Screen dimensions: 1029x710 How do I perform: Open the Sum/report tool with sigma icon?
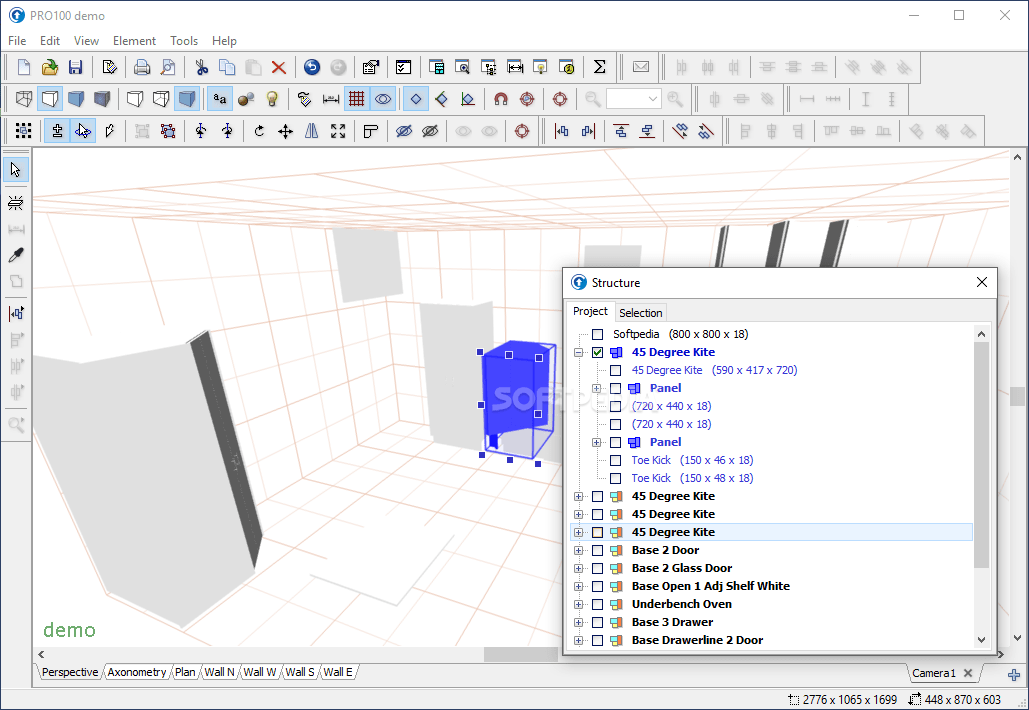[x=599, y=66]
